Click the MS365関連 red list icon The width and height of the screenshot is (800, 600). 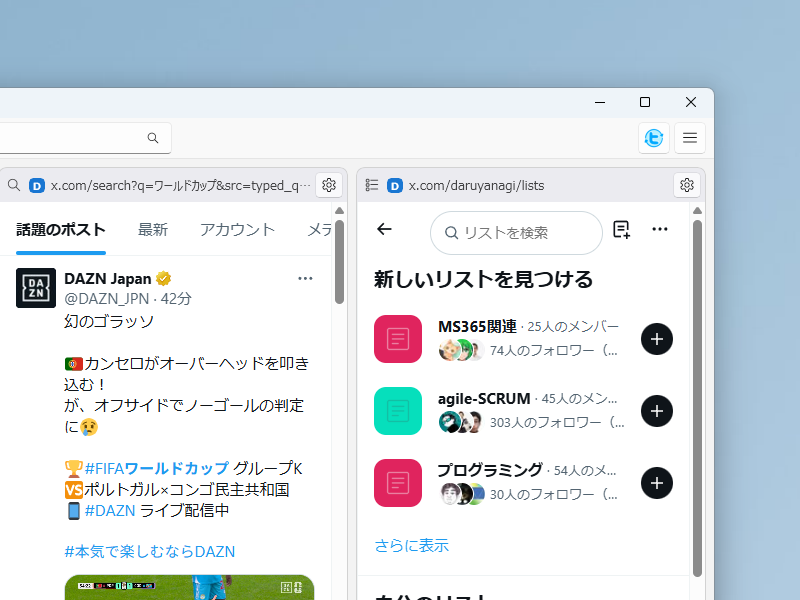tap(398, 339)
